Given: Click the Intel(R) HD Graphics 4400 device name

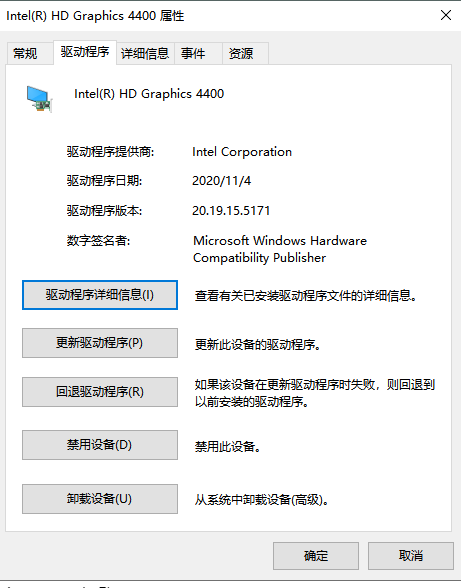Looking at the screenshot, I should point(149,94).
